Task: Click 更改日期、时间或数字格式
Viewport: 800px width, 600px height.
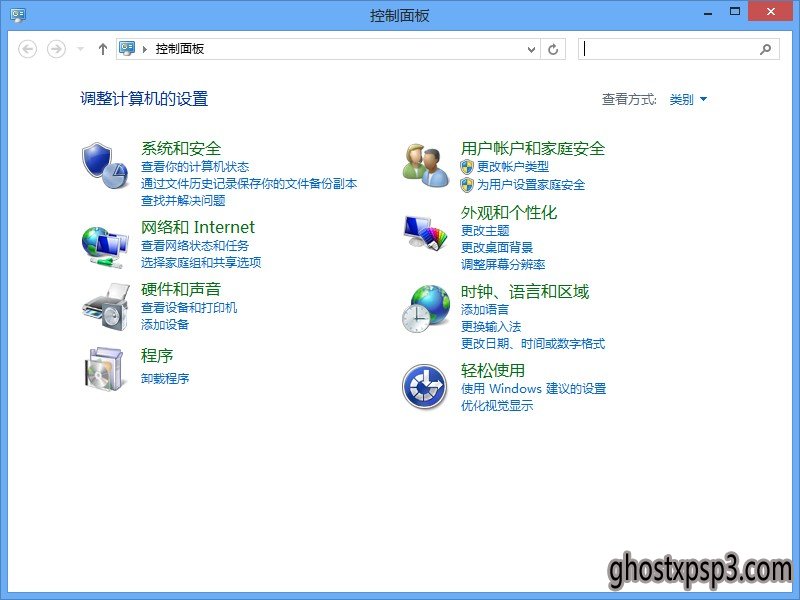Action: coord(533,343)
